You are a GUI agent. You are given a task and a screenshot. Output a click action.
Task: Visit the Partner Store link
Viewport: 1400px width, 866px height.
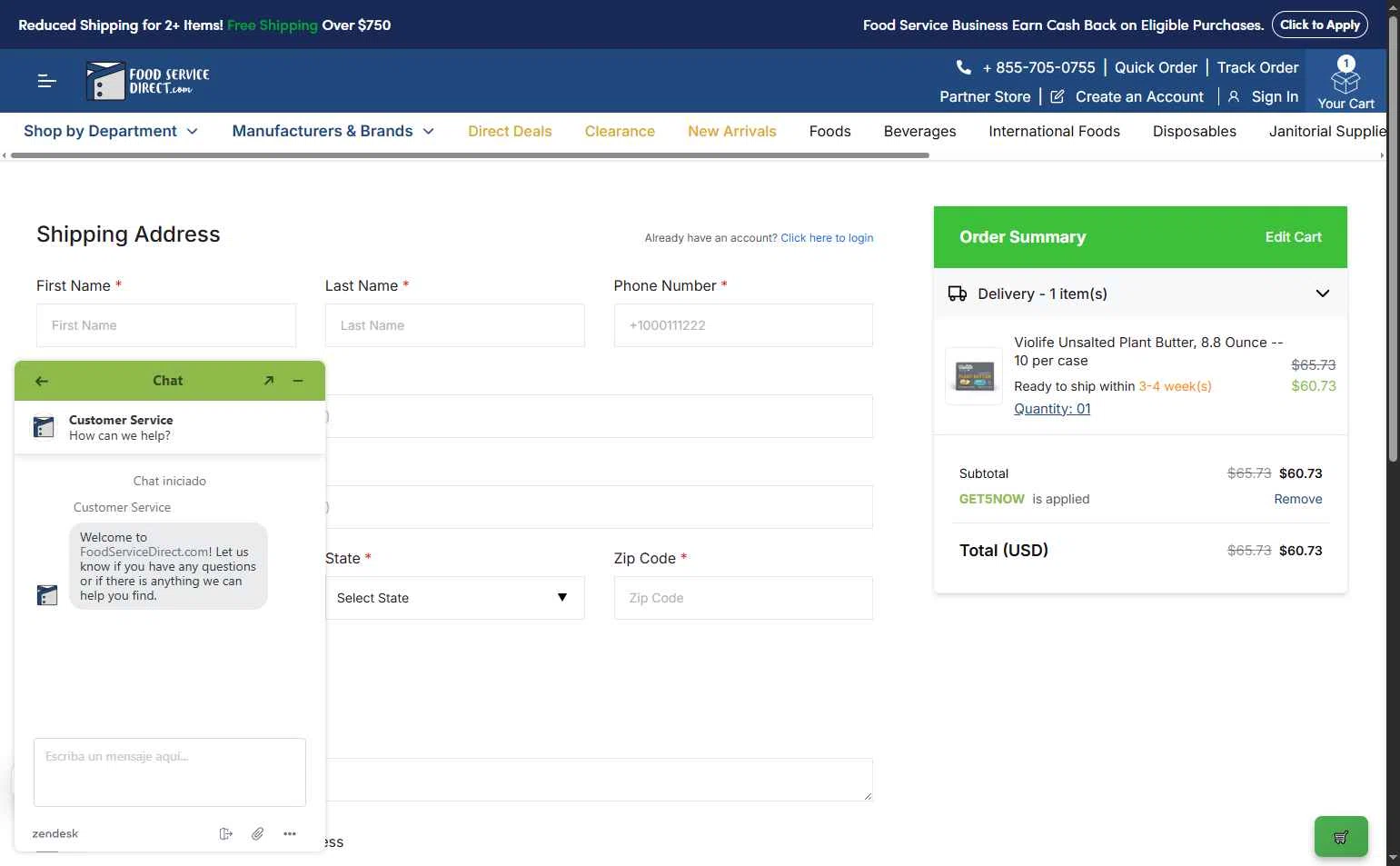pos(985,96)
